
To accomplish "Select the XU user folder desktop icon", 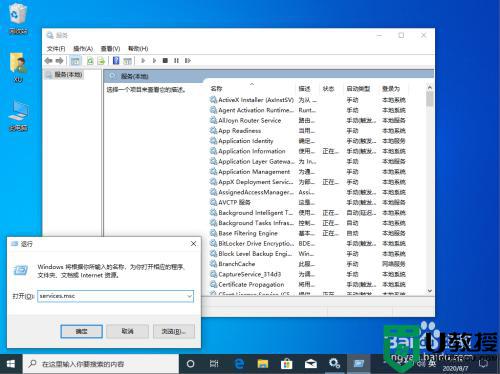I will (18, 67).
